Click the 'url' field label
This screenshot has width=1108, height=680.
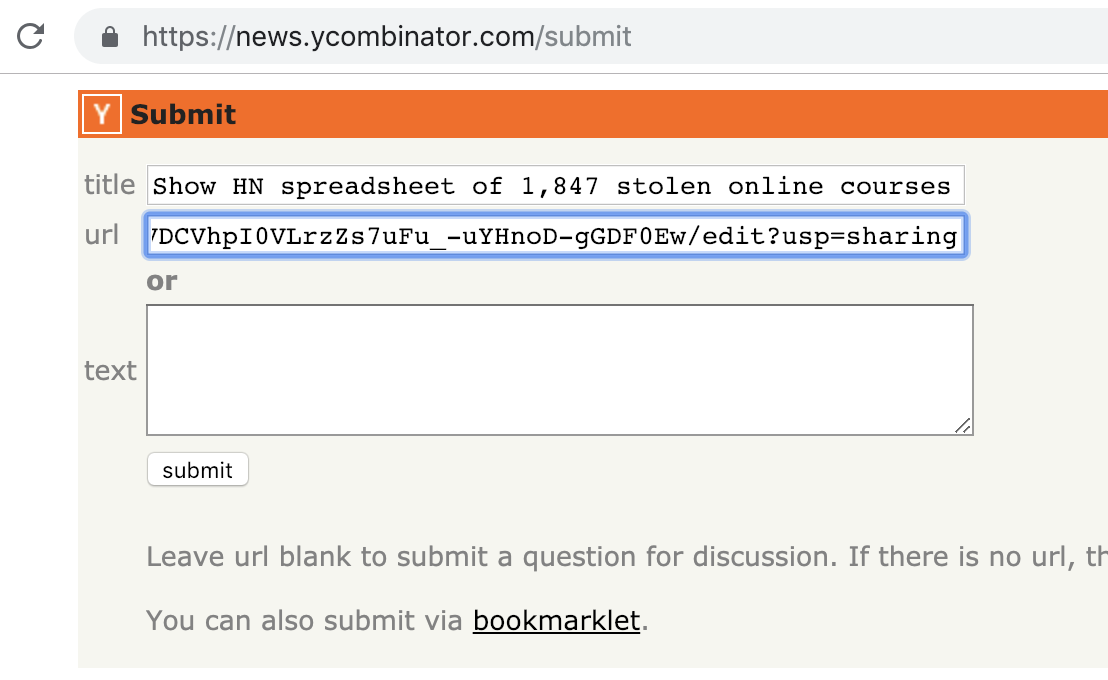click(x=102, y=236)
